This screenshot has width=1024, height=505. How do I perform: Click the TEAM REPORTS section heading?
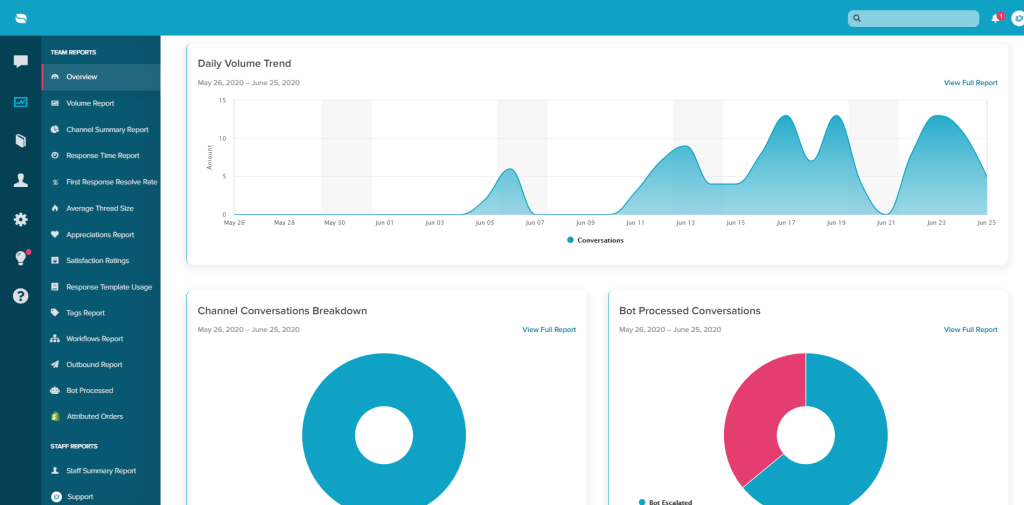pos(73,52)
